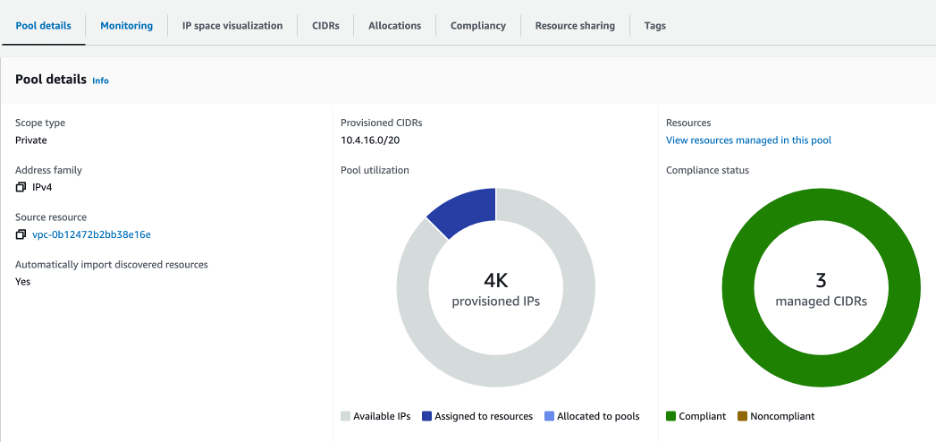This screenshot has height=442, width=936.
Task: Click the Resources label
Action: click(x=688, y=123)
